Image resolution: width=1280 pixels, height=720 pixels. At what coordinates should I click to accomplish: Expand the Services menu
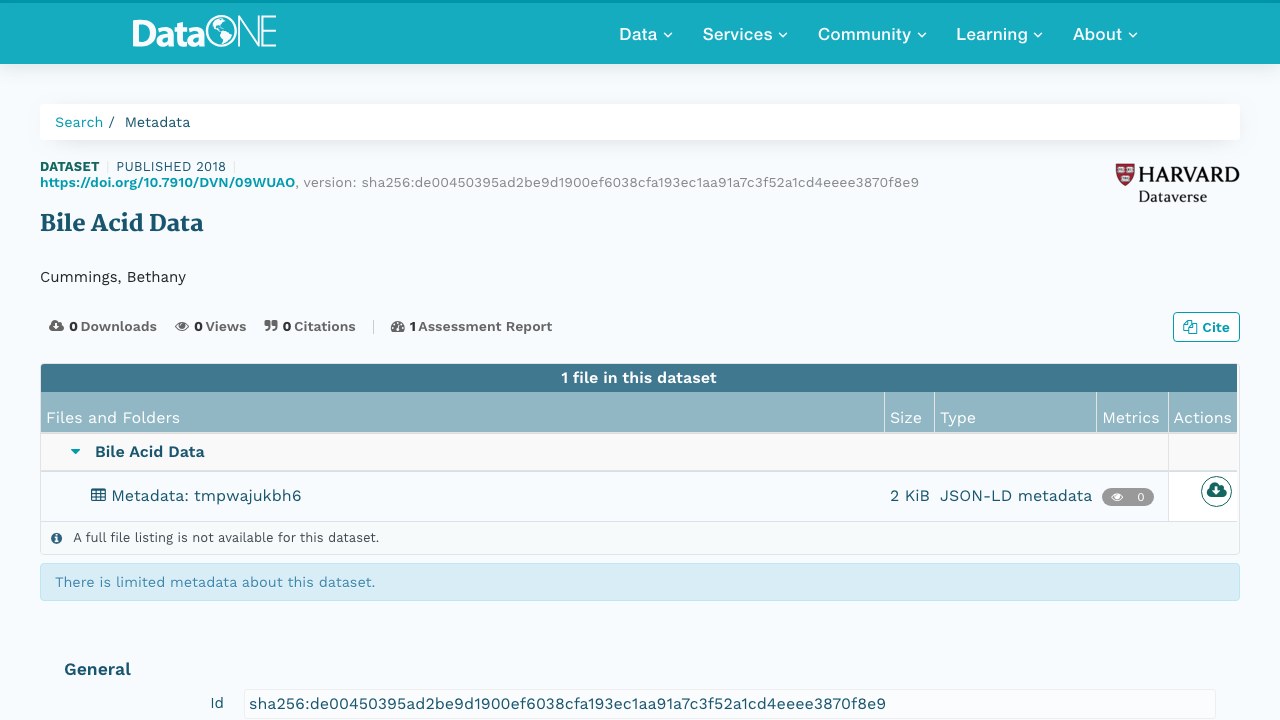745,34
